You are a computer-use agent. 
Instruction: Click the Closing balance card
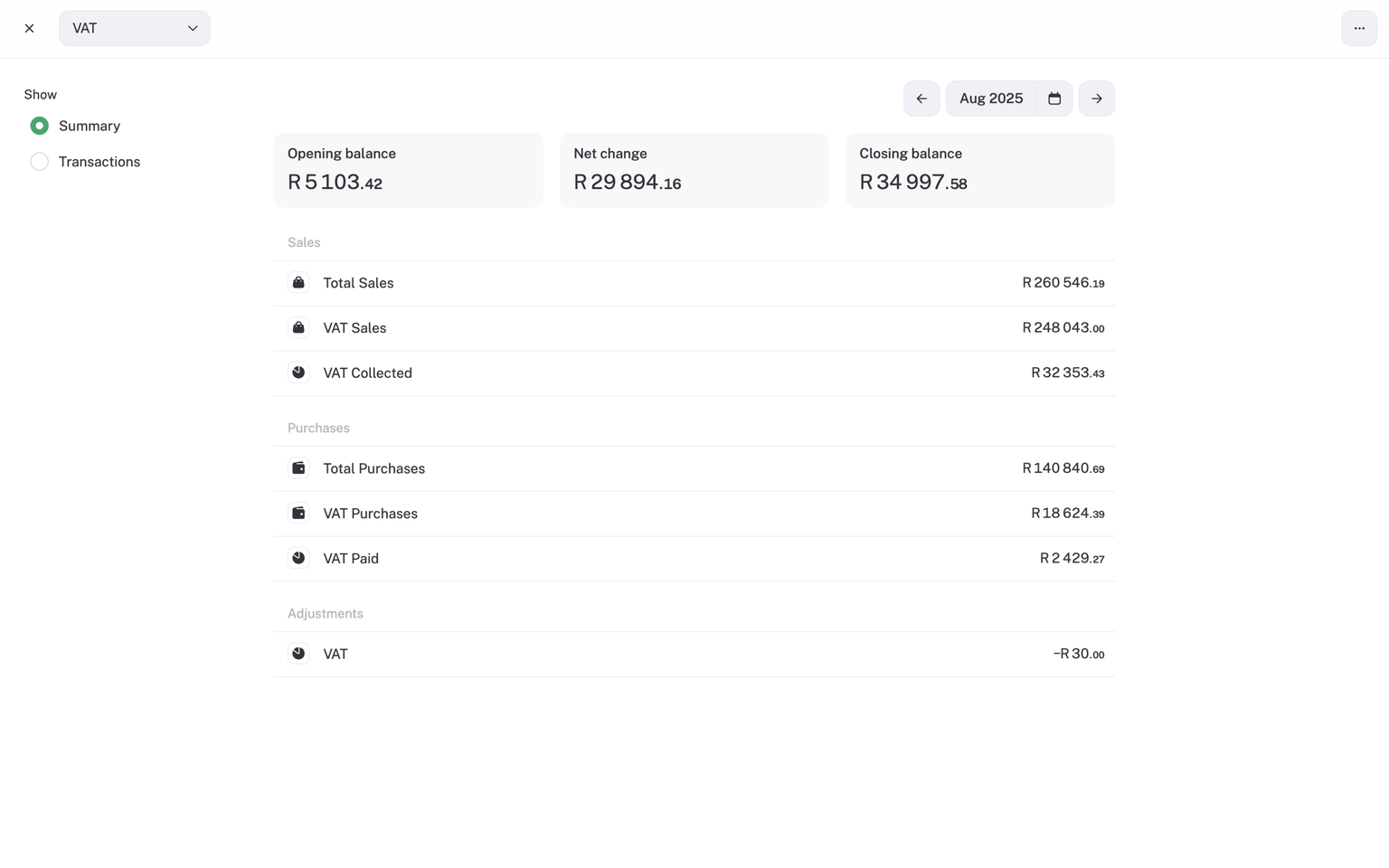click(979, 170)
